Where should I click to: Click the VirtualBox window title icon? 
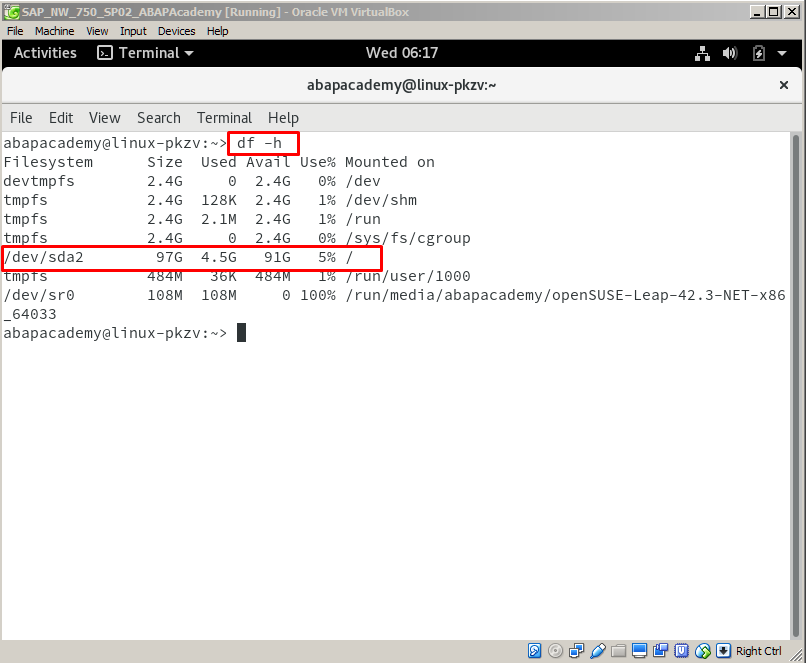(11, 11)
